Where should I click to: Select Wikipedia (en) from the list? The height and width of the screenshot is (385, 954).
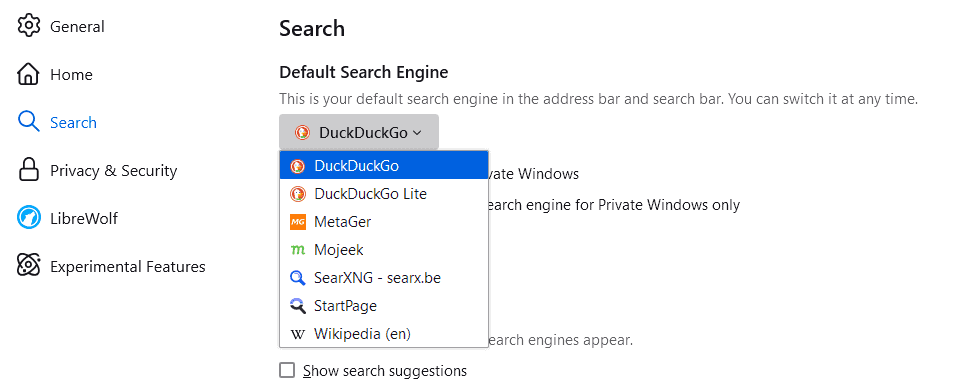pos(384,334)
